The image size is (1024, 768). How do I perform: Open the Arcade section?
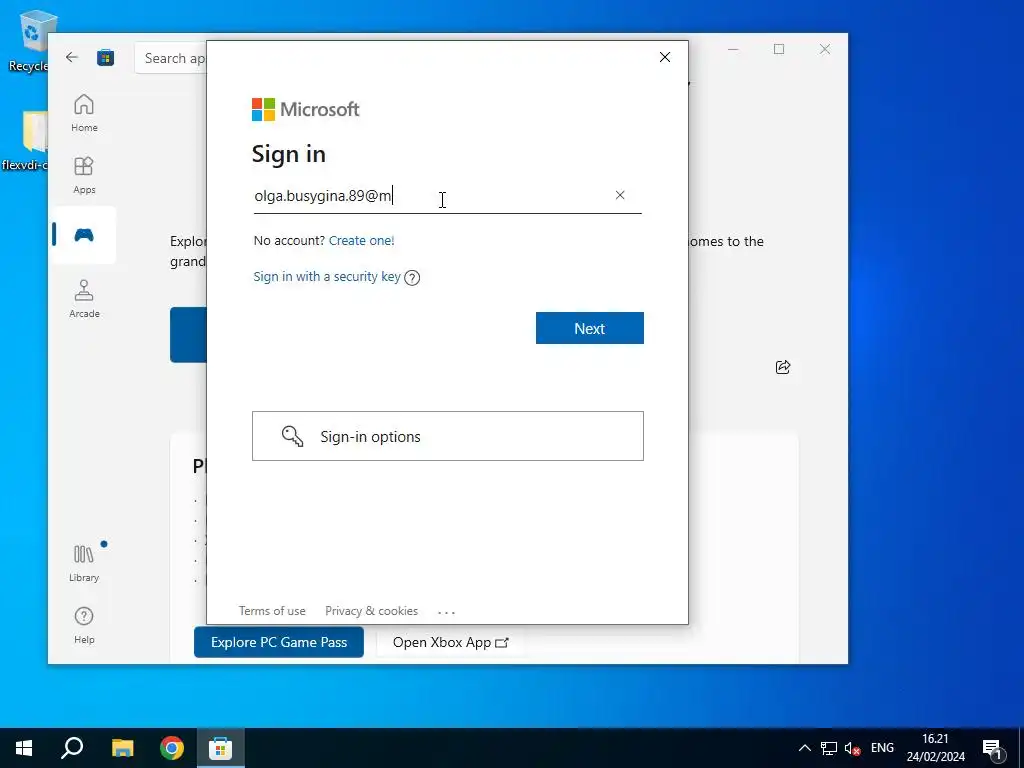coord(84,299)
